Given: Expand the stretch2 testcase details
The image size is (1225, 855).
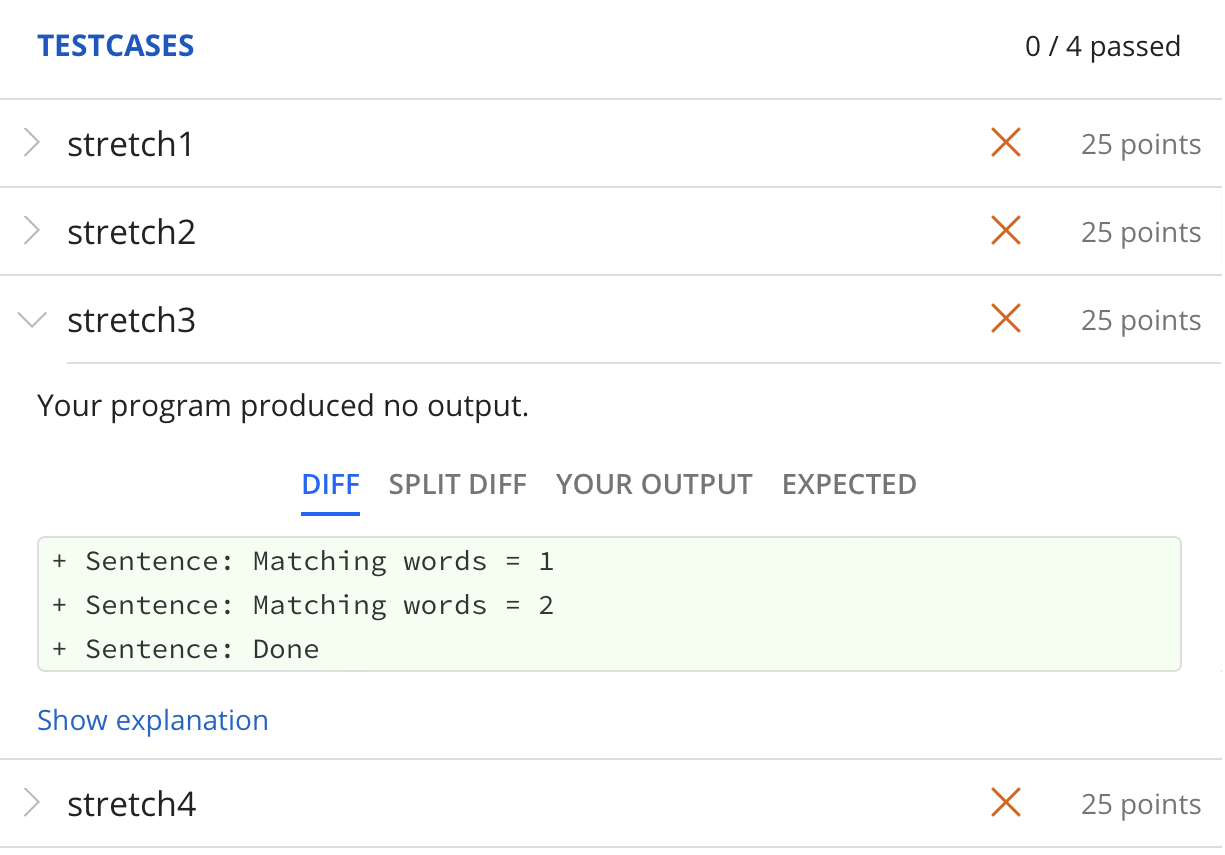Looking at the screenshot, I should (131, 231).
